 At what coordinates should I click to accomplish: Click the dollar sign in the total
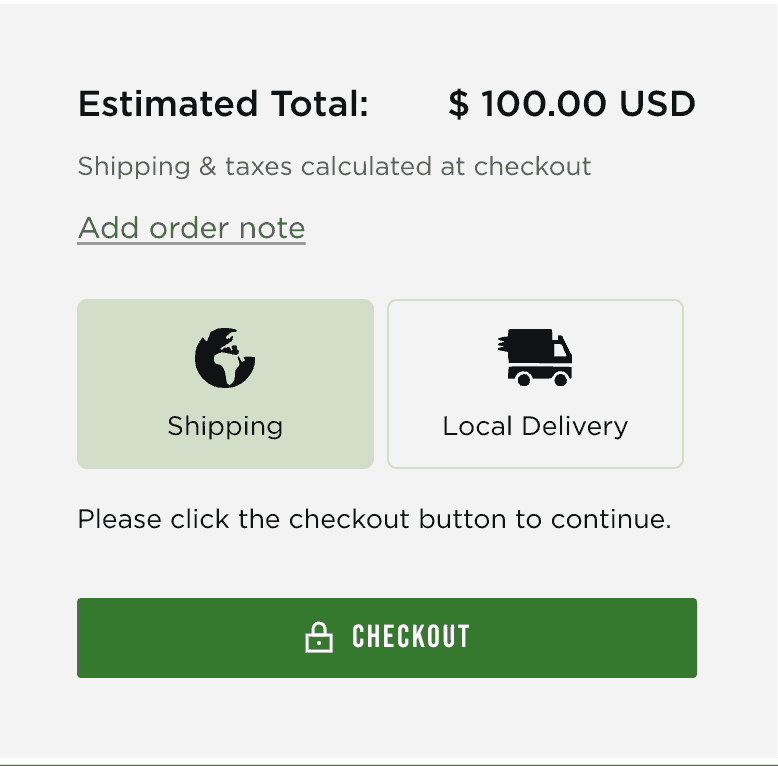click(458, 104)
